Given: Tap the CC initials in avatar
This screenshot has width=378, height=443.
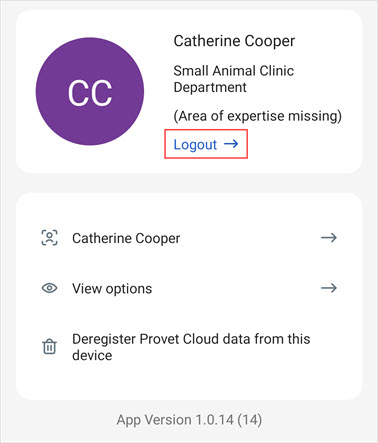Looking at the screenshot, I should (90, 93).
